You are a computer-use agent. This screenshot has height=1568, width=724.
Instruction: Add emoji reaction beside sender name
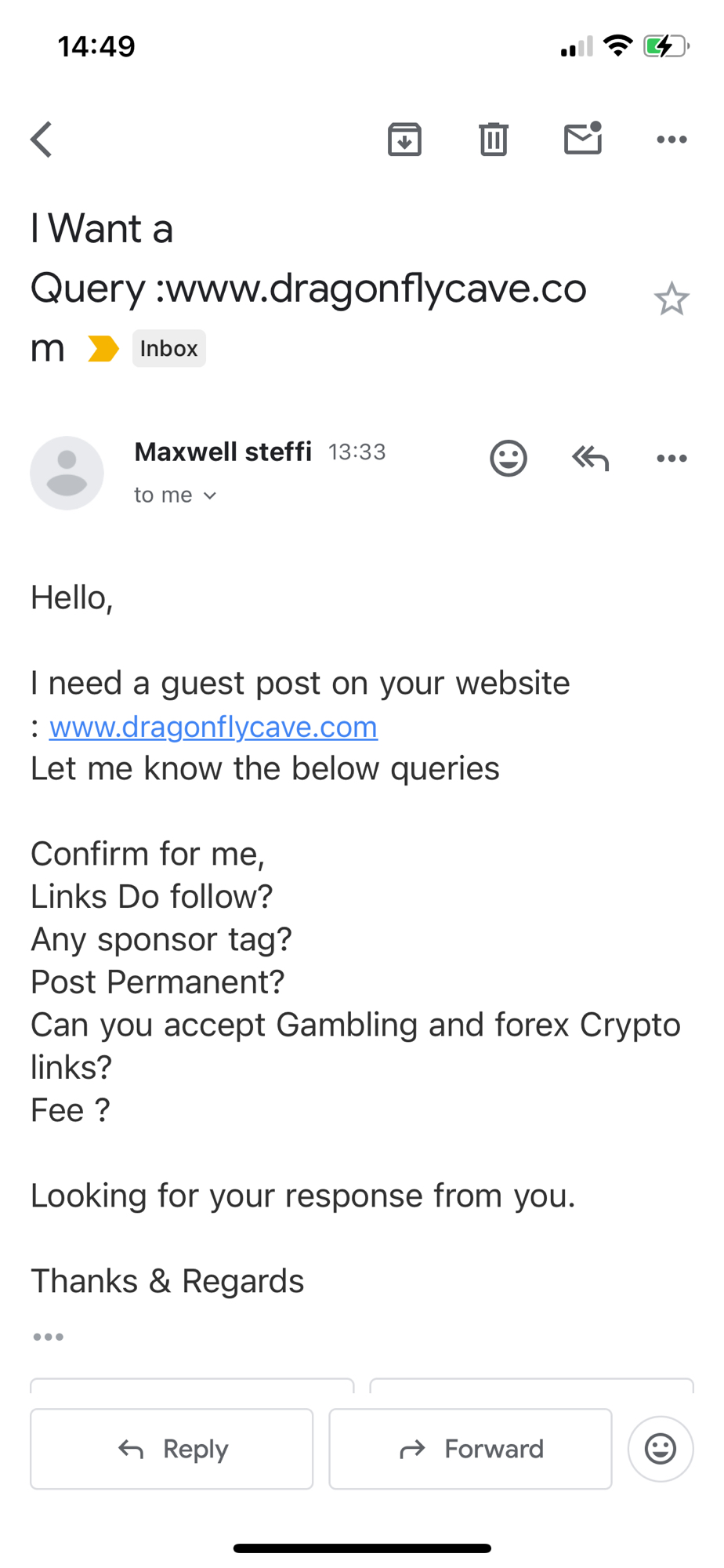point(509,458)
